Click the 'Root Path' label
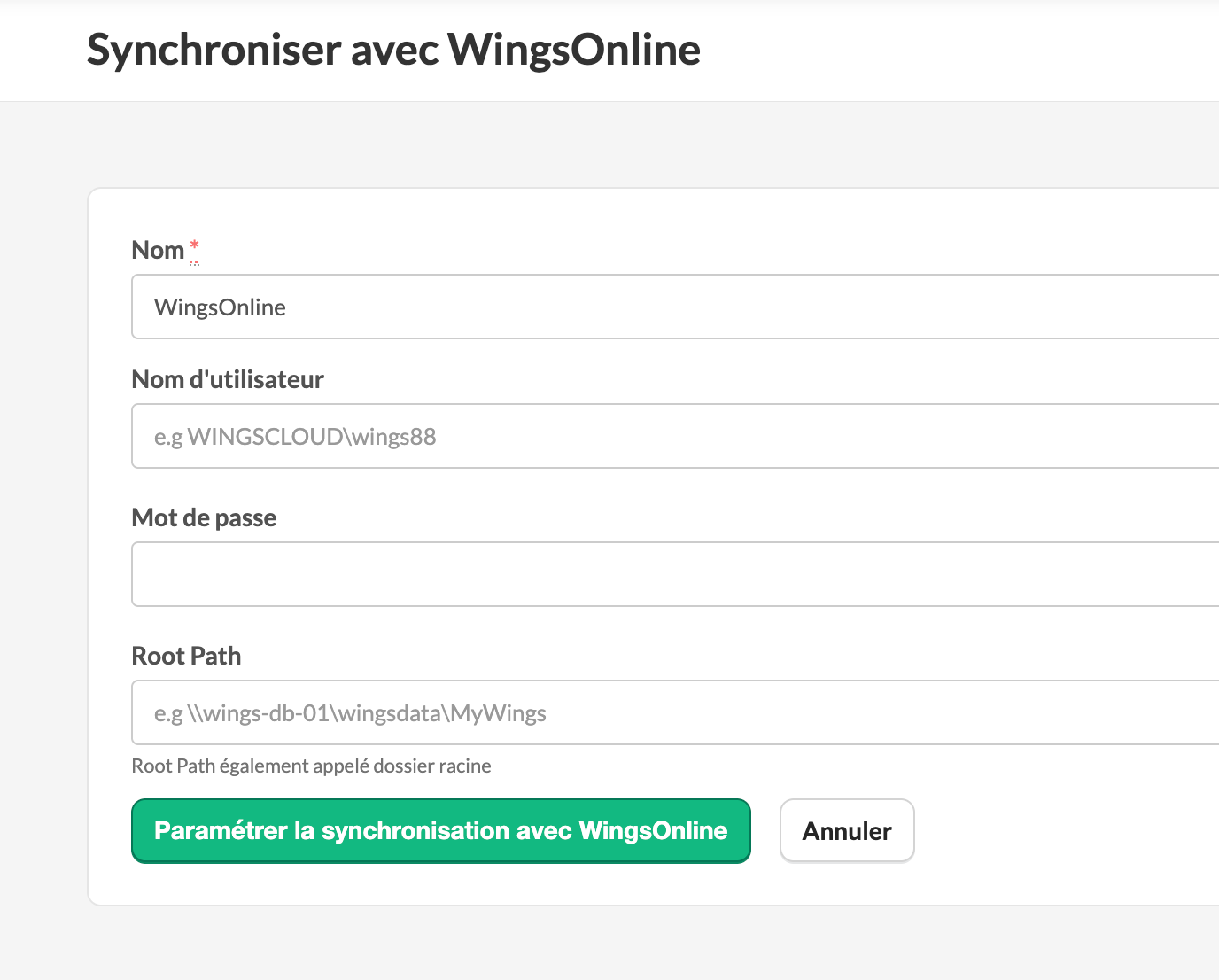This screenshot has height=980, width=1219. (x=186, y=656)
